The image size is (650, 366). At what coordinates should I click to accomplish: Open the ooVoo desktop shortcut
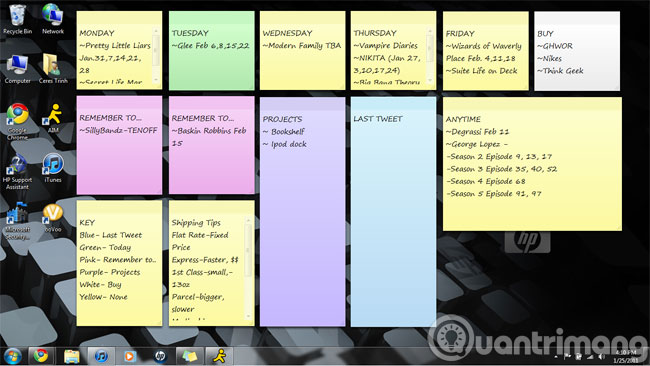coord(53,218)
